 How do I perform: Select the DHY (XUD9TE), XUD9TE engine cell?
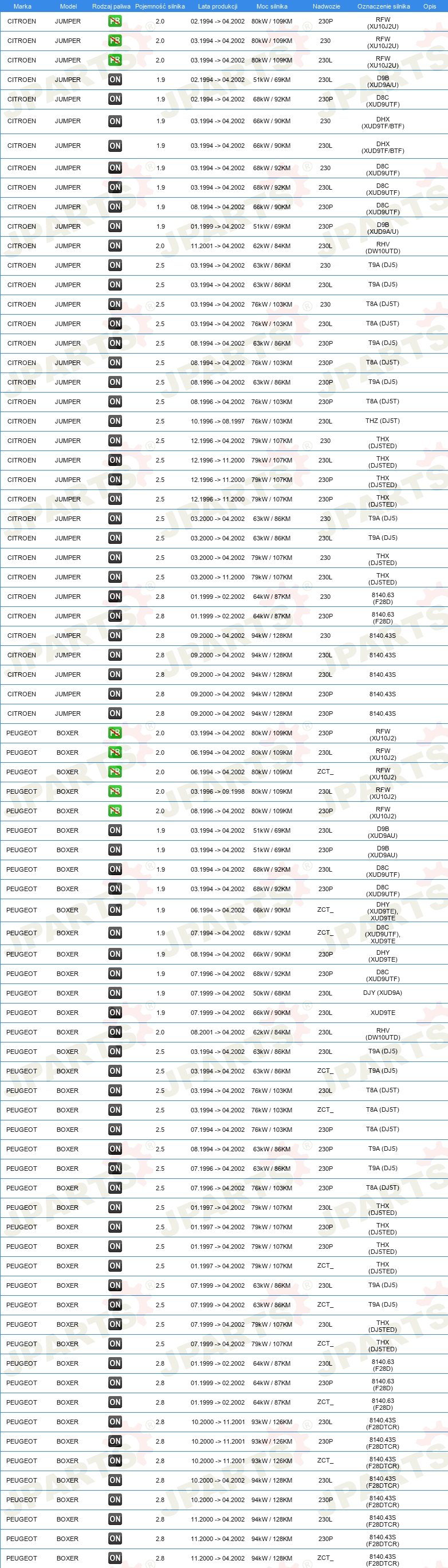(x=383, y=911)
